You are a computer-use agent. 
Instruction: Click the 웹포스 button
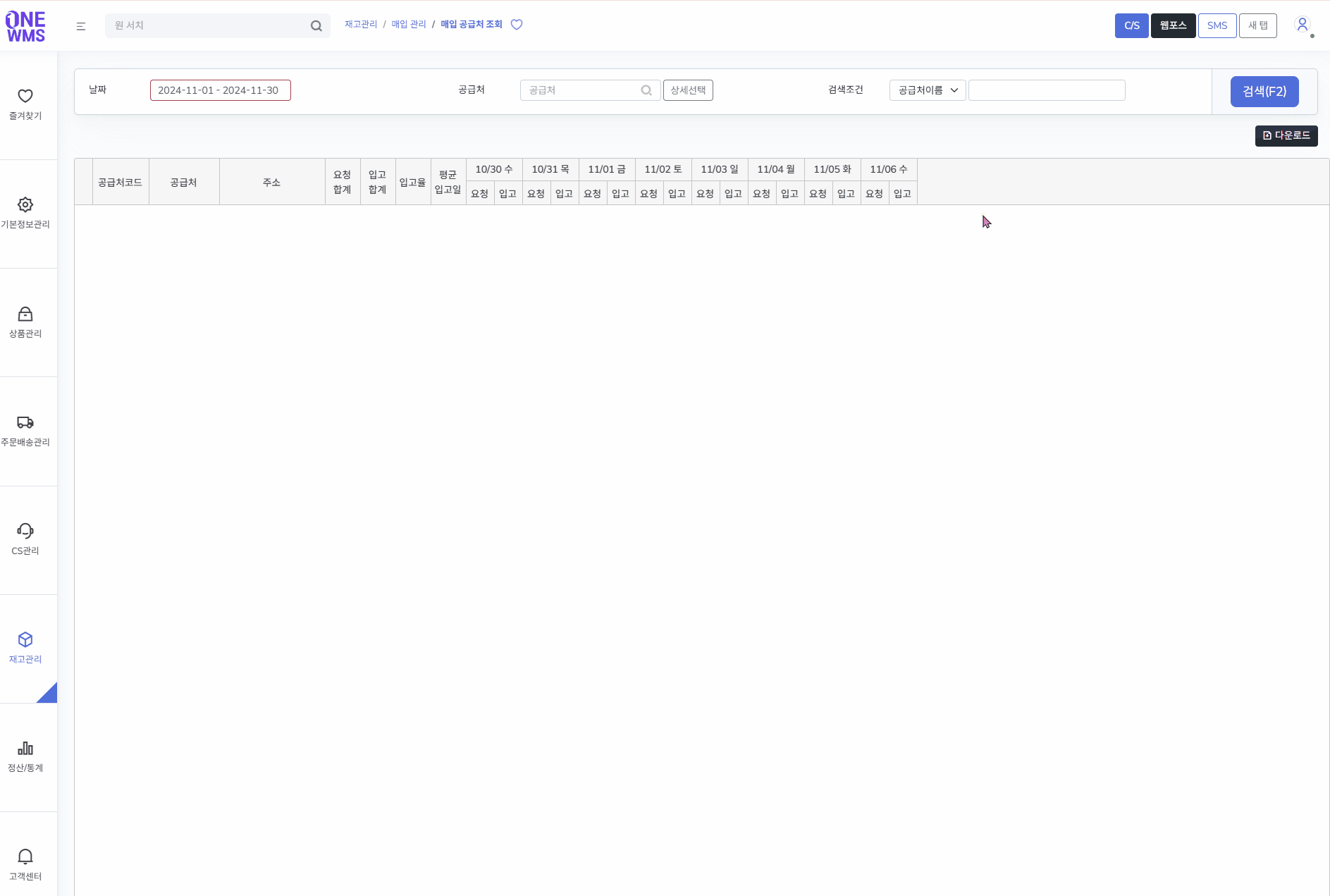(1173, 25)
